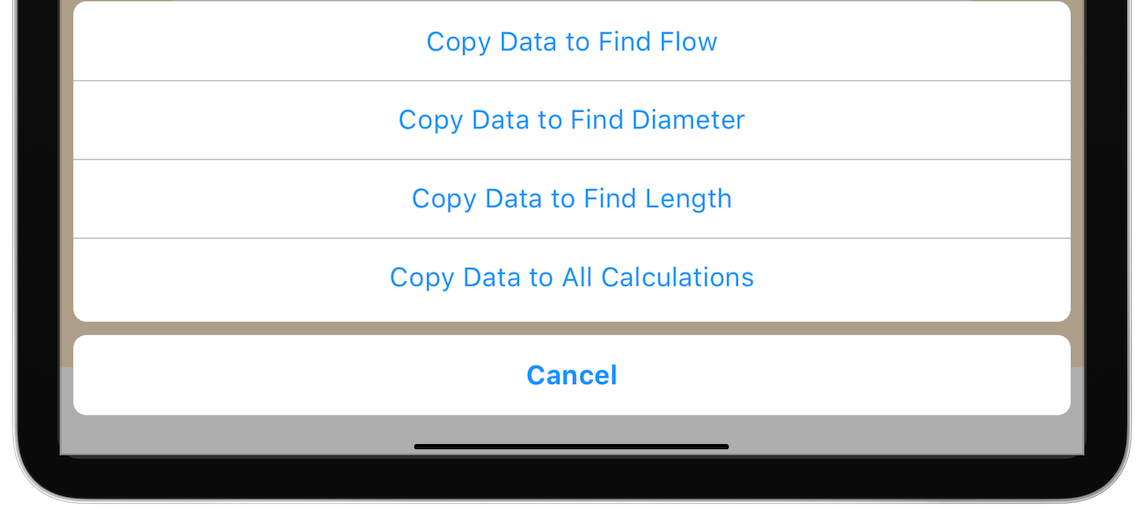Viewport: 1144px width, 516px height.
Task: Tap the tan gap above Cancel
Action: tap(571, 328)
